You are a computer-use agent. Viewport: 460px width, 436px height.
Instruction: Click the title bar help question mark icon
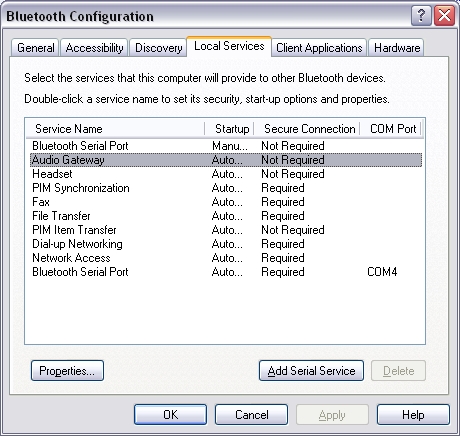[x=421, y=16]
